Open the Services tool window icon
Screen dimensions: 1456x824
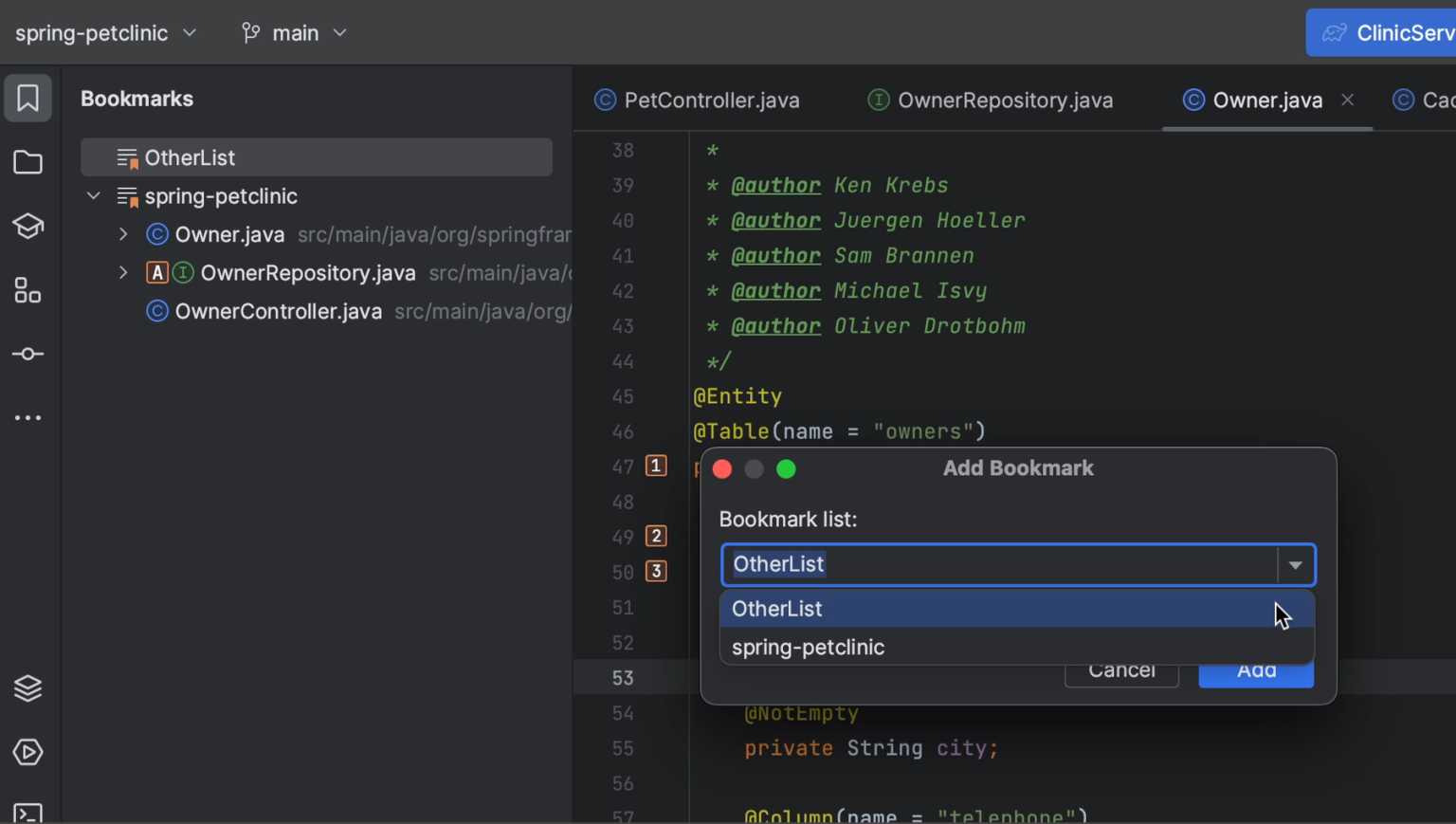click(x=27, y=687)
